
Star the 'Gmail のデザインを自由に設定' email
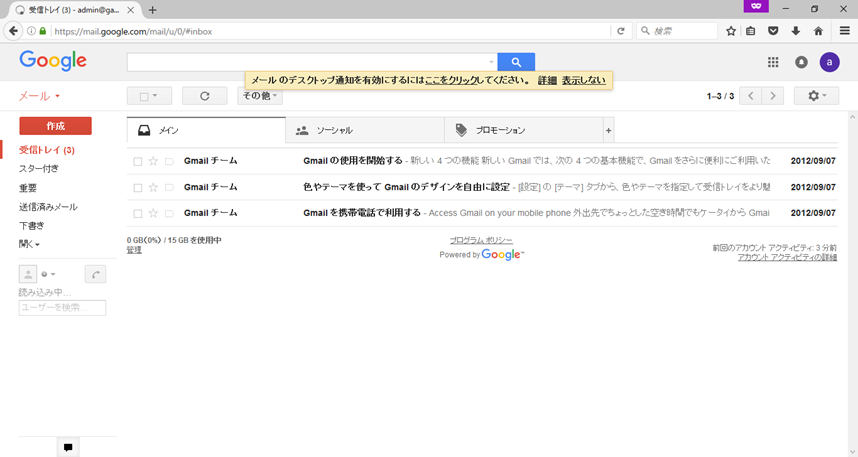coord(153,187)
